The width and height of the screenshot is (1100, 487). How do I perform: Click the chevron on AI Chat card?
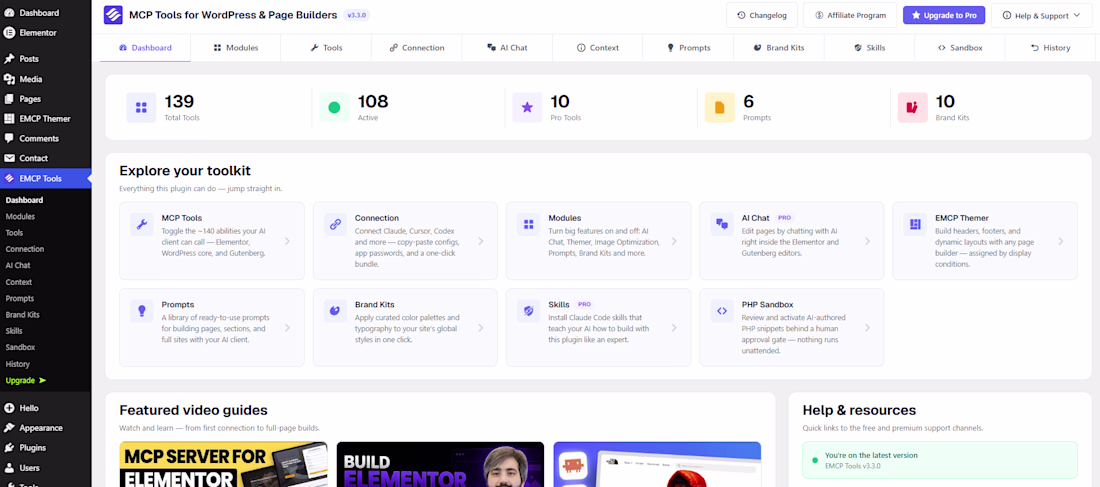(867, 241)
